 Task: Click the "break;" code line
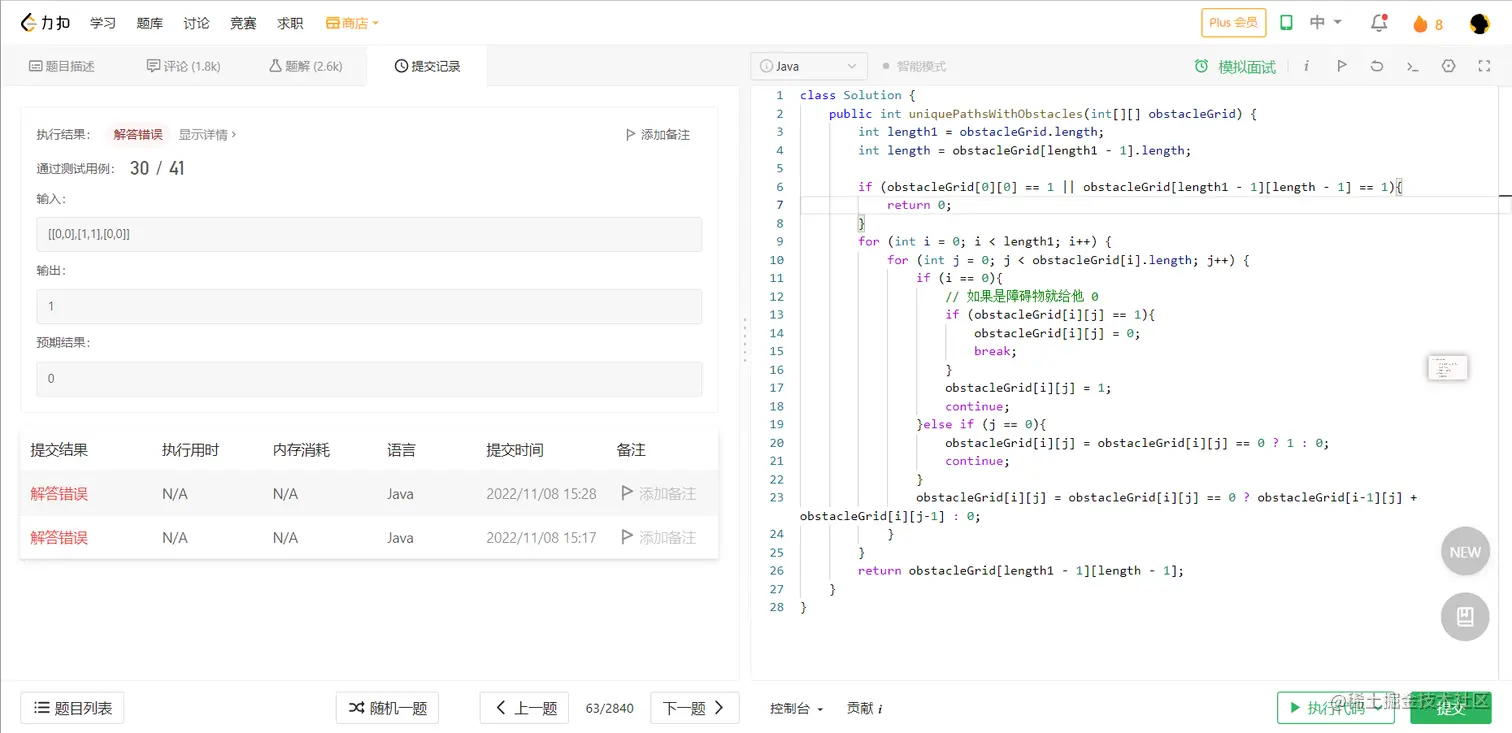tap(995, 351)
